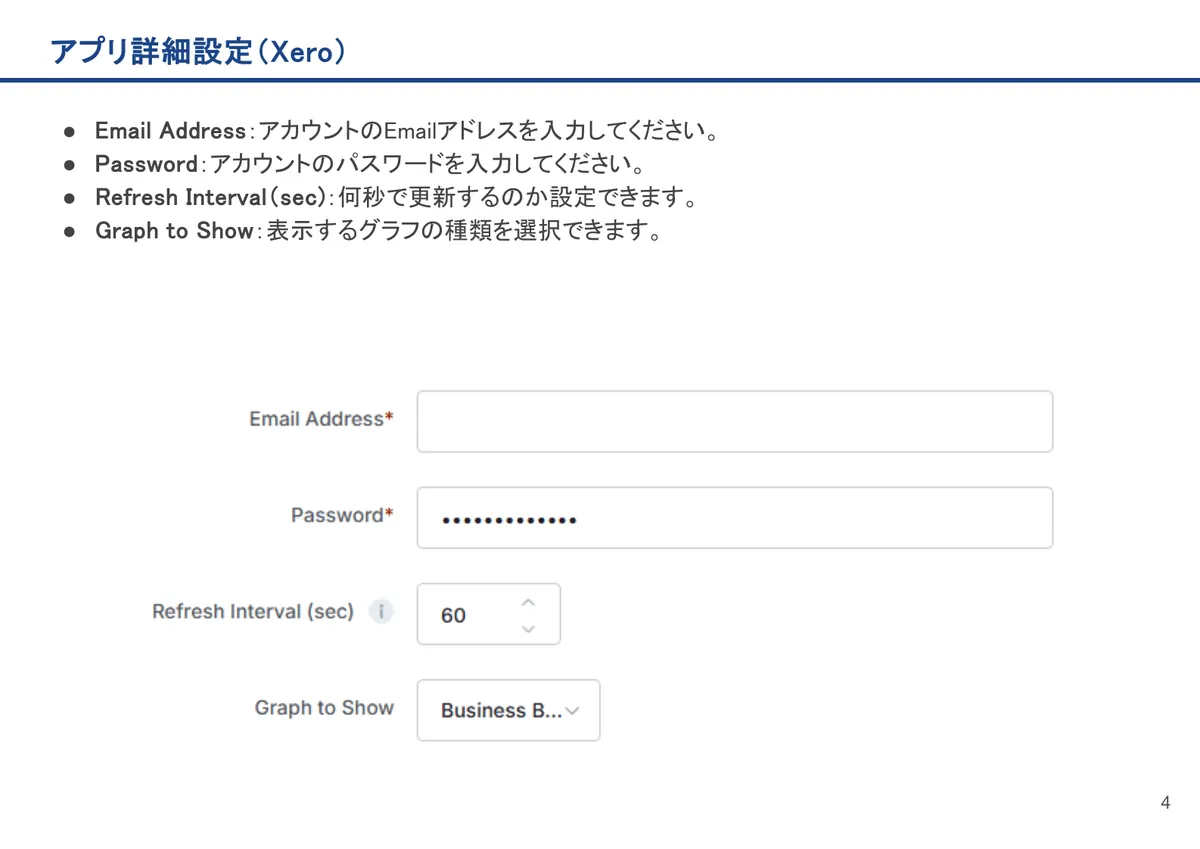Focus the Email Address input field

735,421
